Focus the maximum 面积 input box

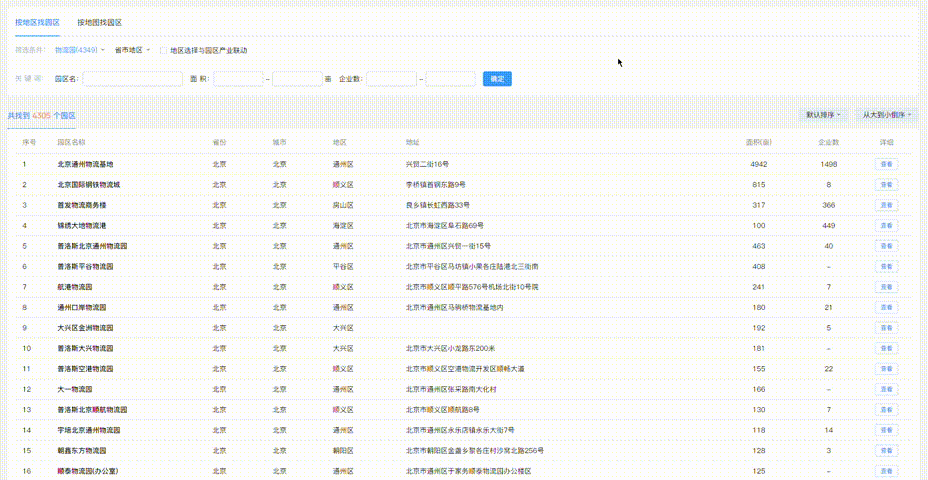[x=297, y=78]
